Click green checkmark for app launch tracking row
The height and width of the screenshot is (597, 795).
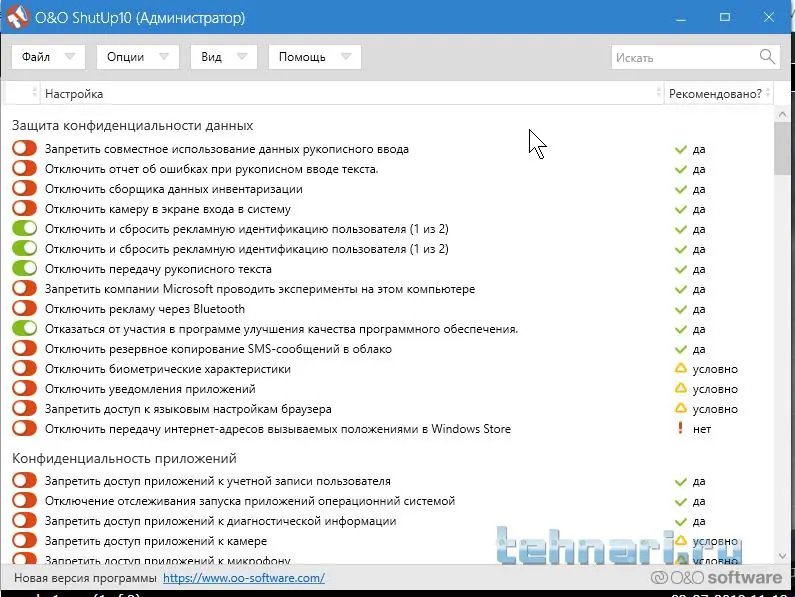point(680,502)
